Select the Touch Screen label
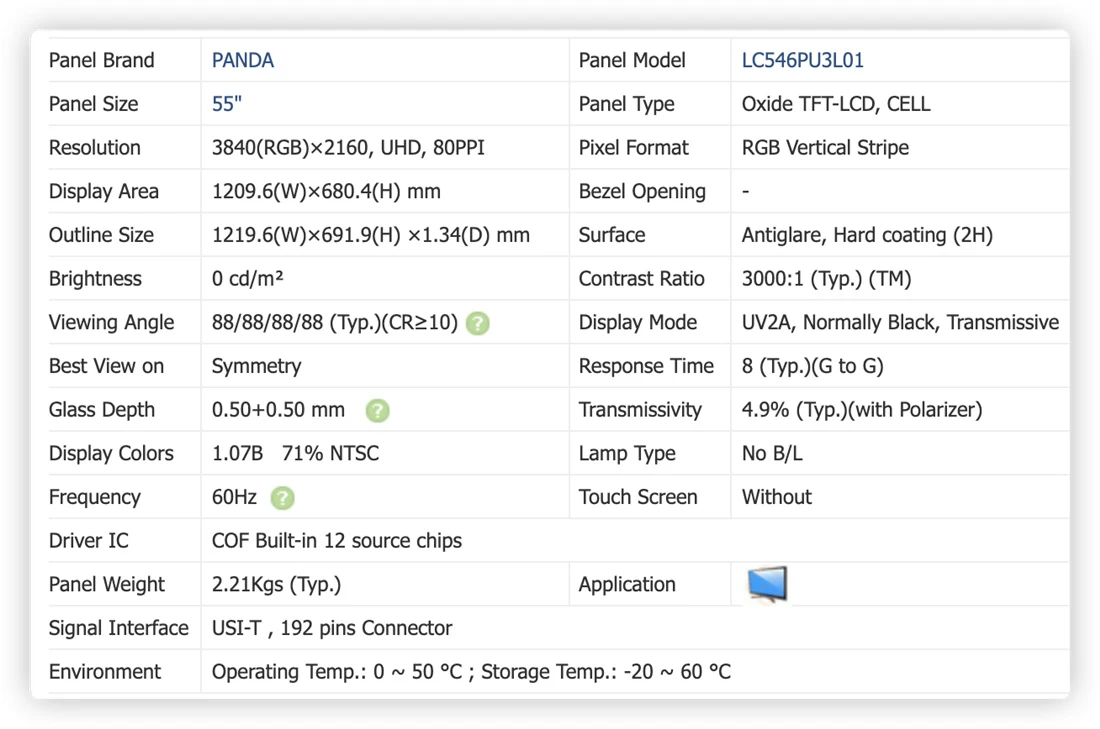The width and height of the screenshot is (1100, 729). pyautogui.click(x=638, y=497)
